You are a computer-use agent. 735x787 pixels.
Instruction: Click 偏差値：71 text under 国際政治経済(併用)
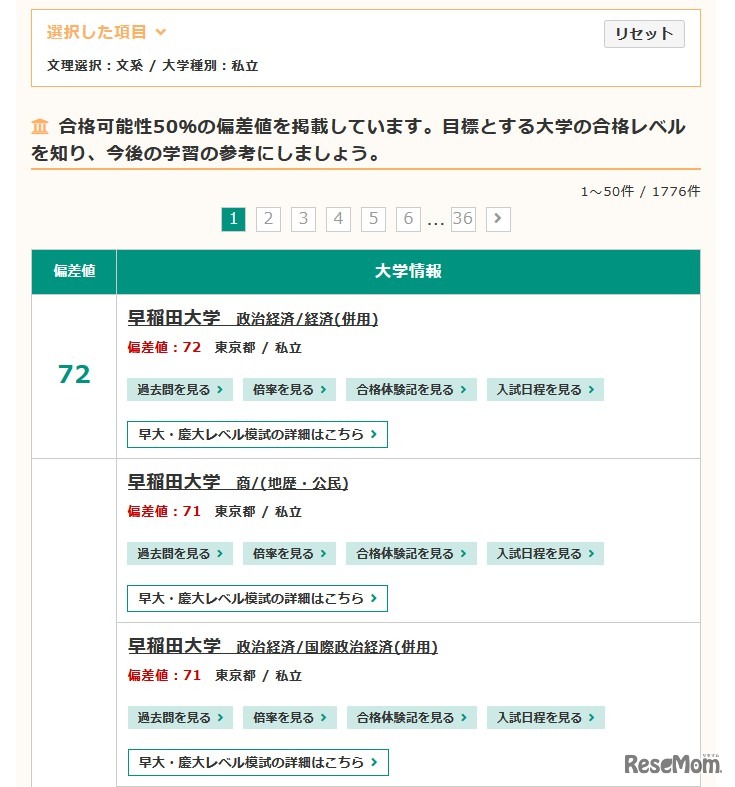coord(164,676)
